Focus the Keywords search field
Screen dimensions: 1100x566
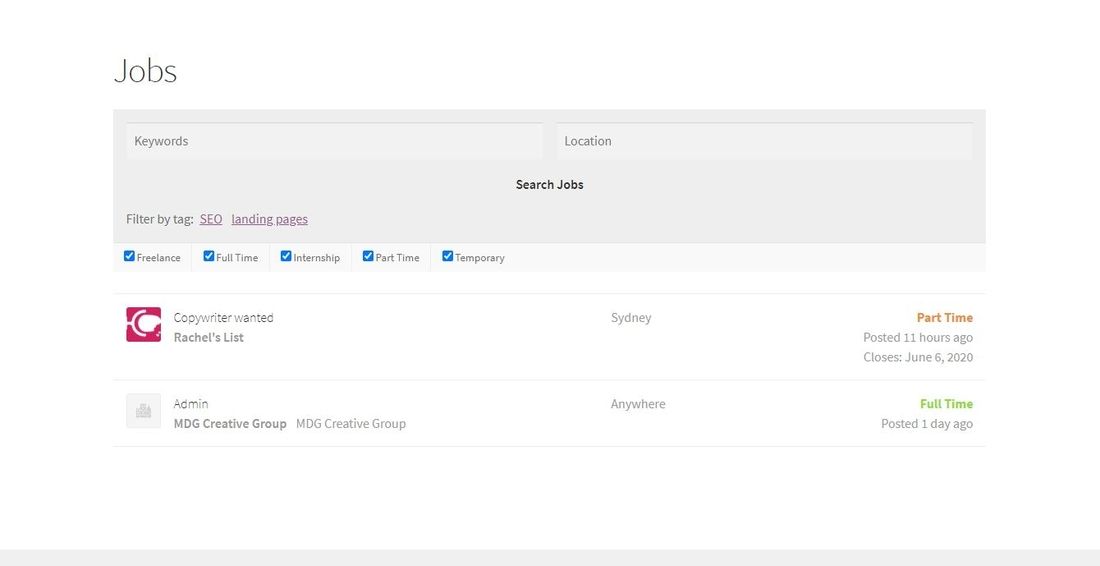pos(334,141)
